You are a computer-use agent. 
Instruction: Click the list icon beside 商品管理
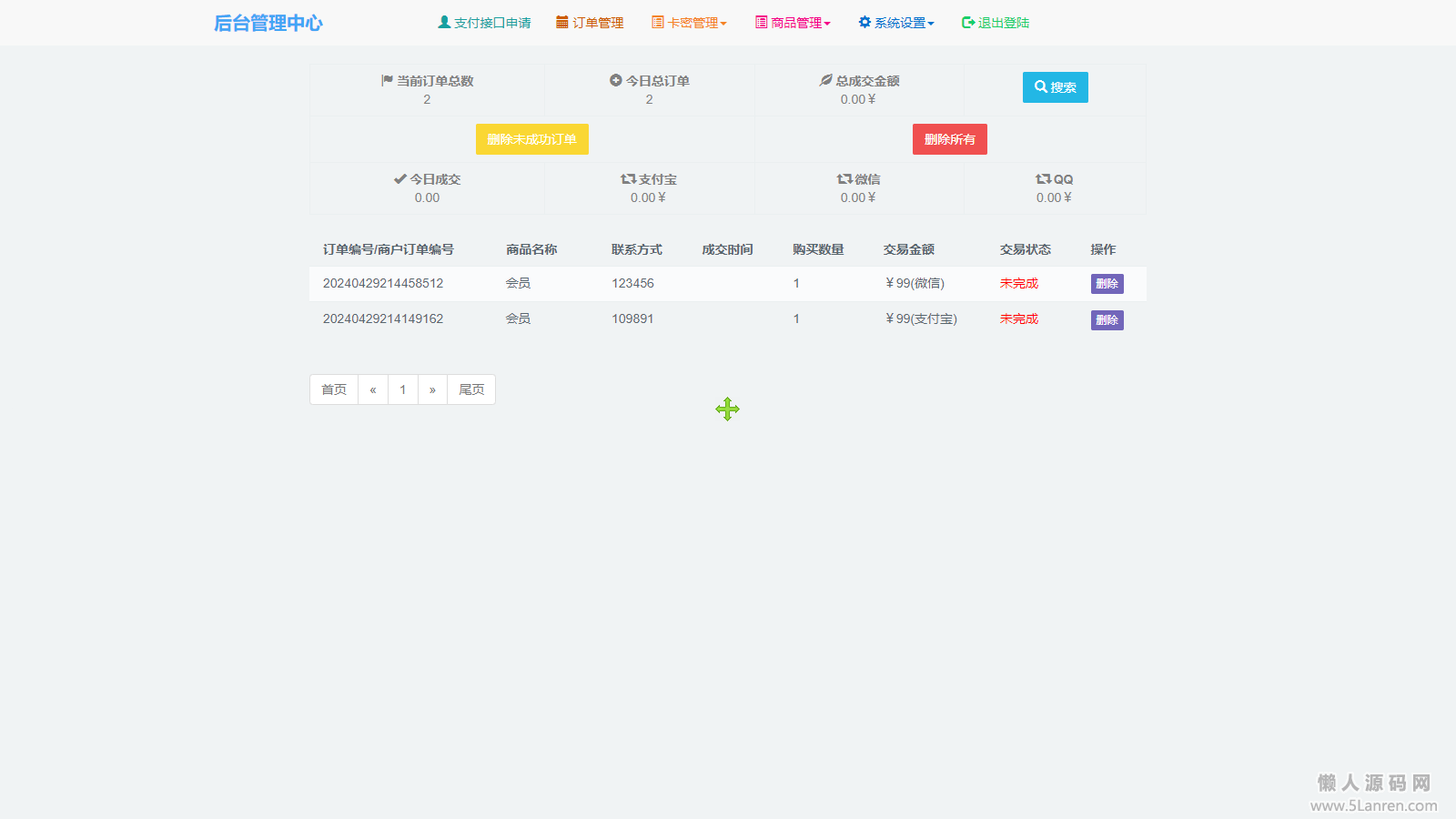[761, 22]
